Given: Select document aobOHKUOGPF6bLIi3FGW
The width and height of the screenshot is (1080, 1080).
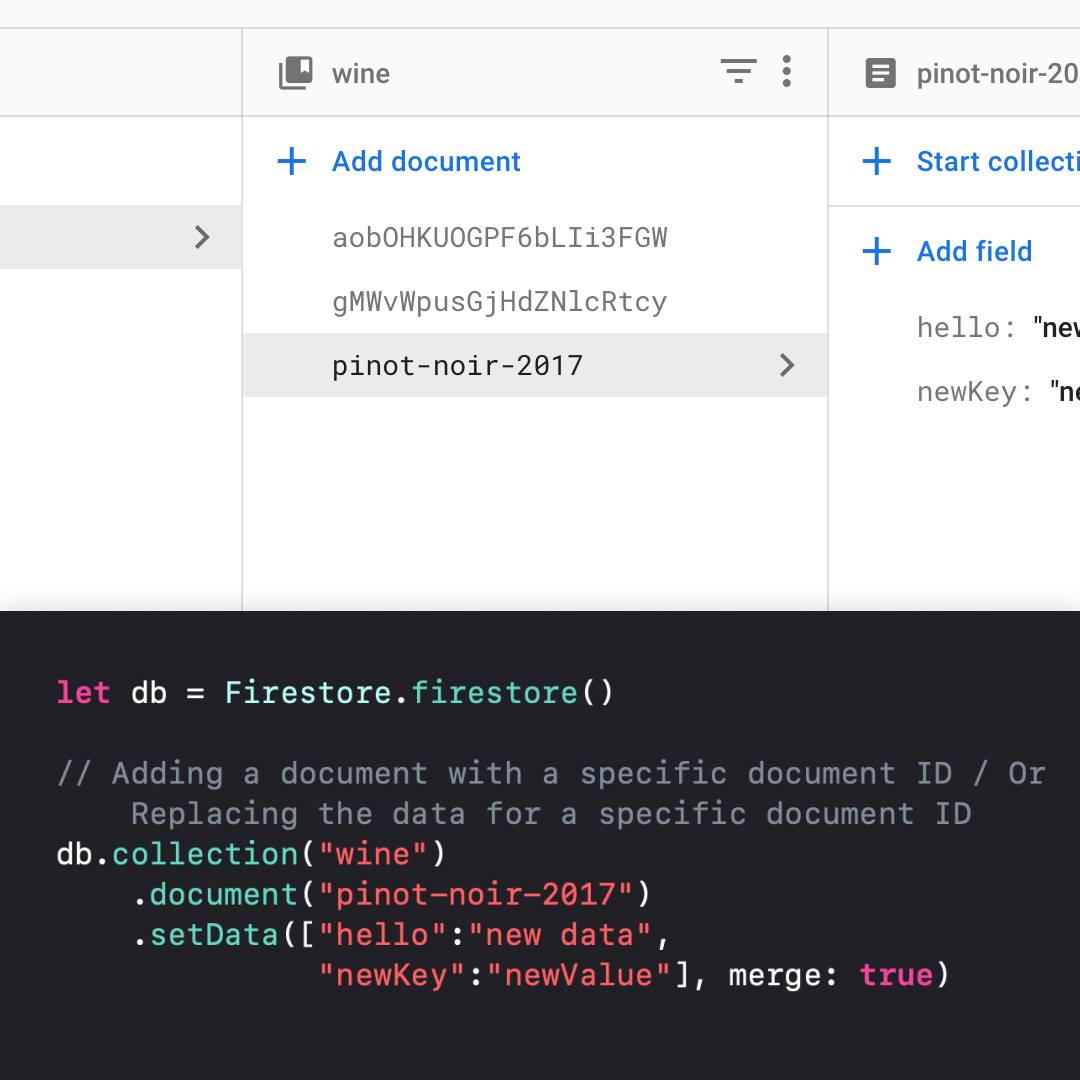Looking at the screenshot, I should click(x=534, y=238).
